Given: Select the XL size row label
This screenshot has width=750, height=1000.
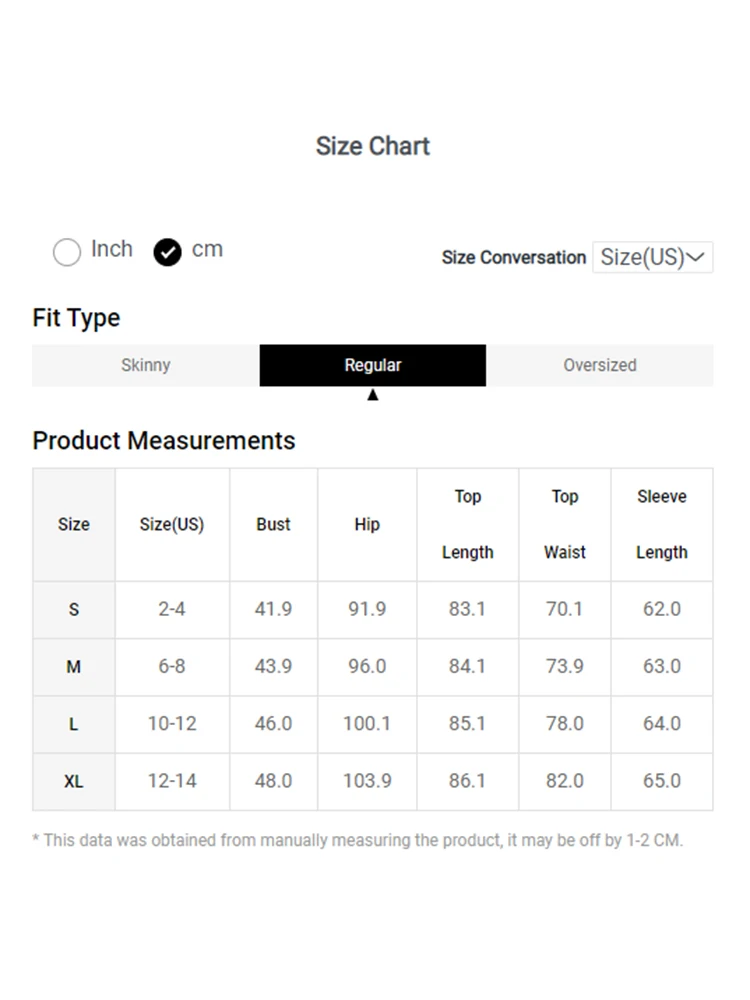Looking at the screenshot, I should (74, 782).
